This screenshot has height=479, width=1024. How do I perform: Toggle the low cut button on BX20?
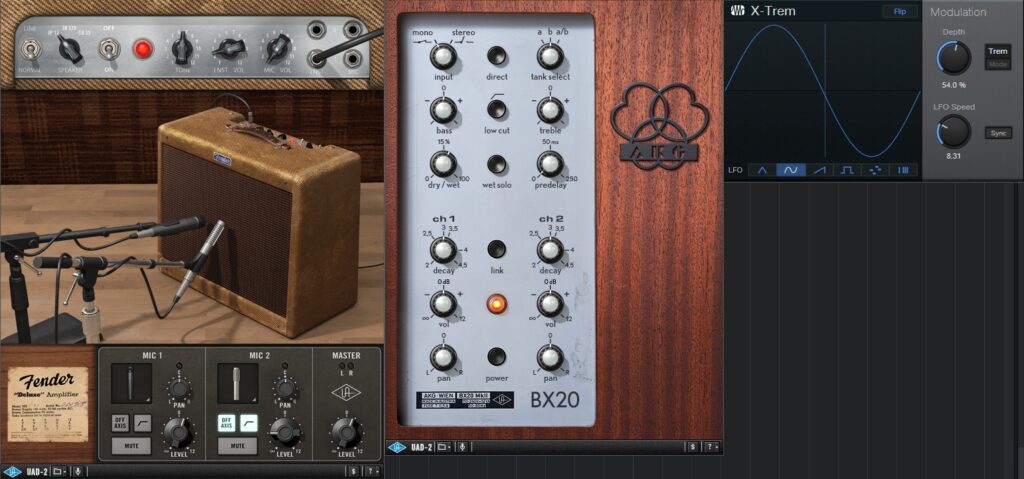(497, 110)
